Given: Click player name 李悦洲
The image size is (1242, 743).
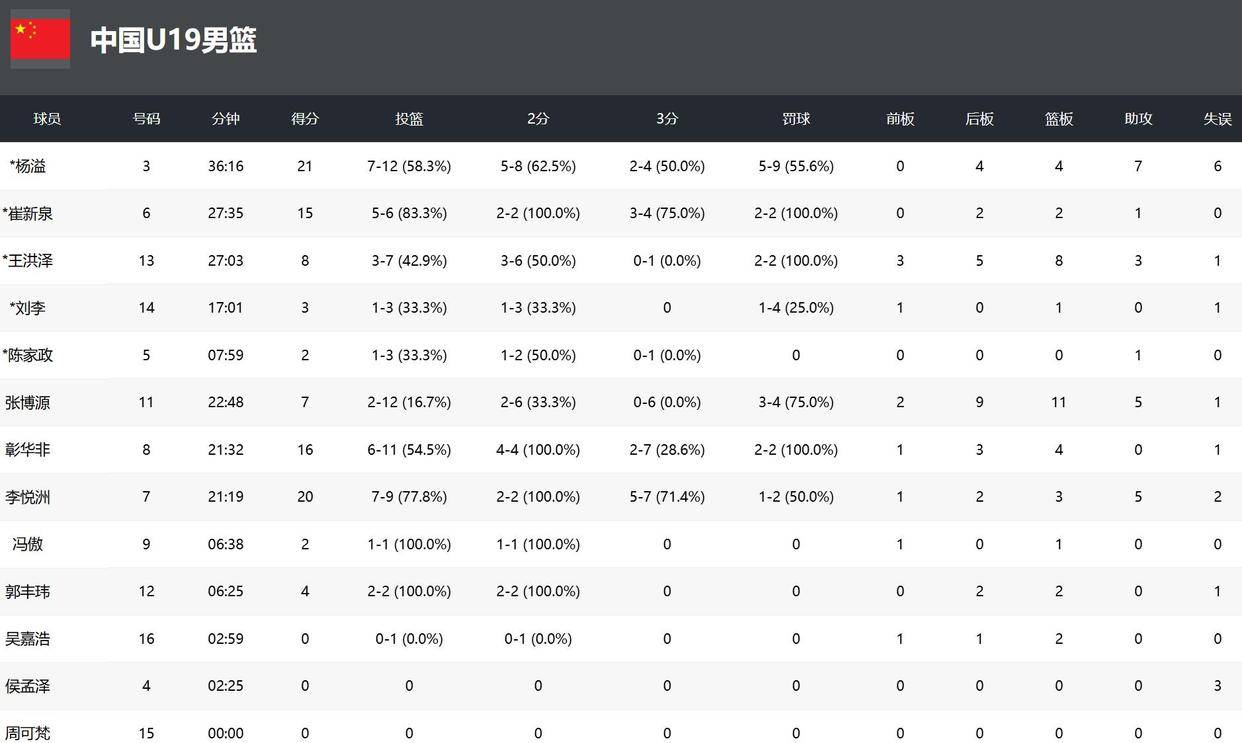Looking at the screenshot, I should (x=28, y=497).
